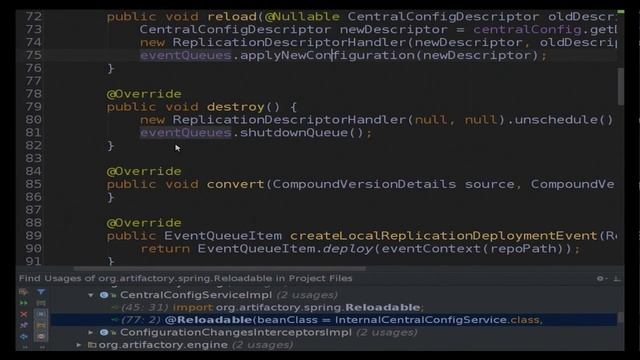
Task: Click the convert method name
Action: (236, 184)
